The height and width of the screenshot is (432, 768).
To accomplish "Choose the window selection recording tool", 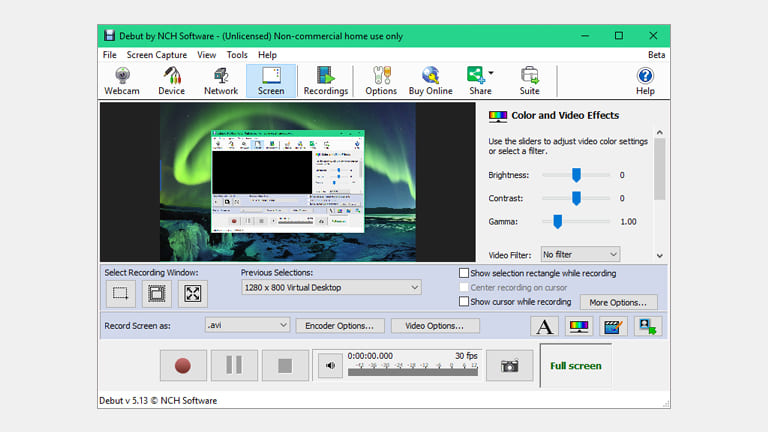I will 157,293.
